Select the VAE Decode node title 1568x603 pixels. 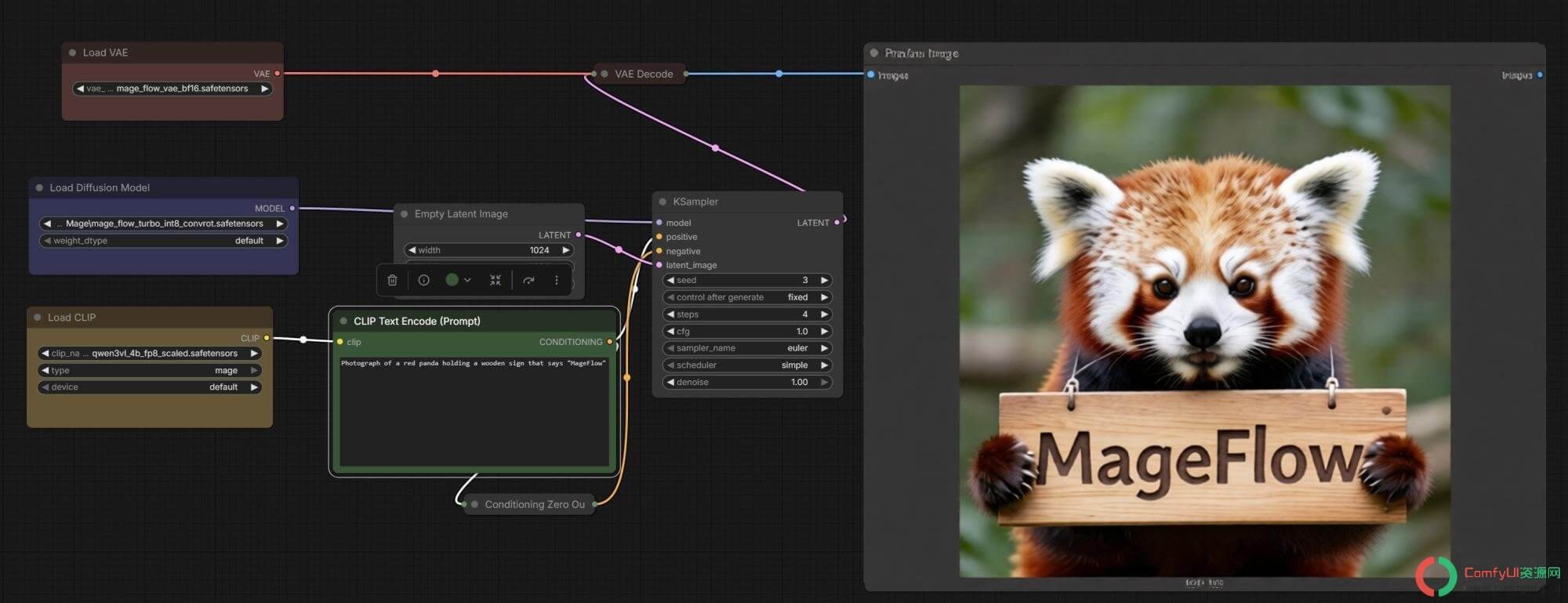coord(644,74)
